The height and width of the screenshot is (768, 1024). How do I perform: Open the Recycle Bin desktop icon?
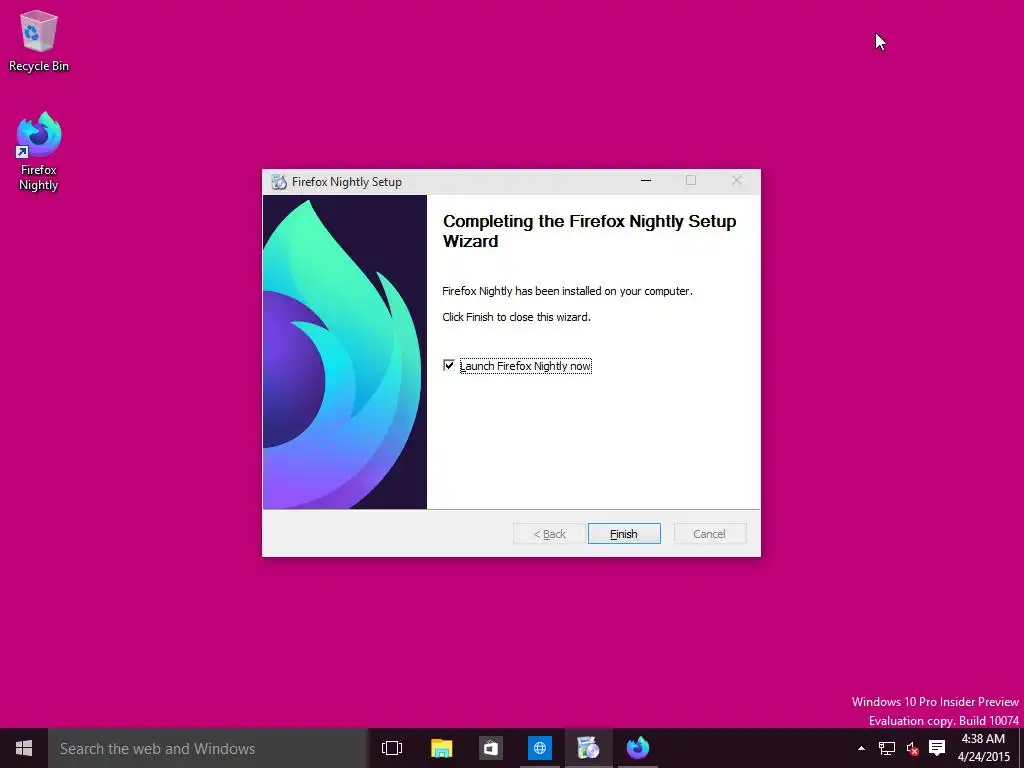coord(39,40)
